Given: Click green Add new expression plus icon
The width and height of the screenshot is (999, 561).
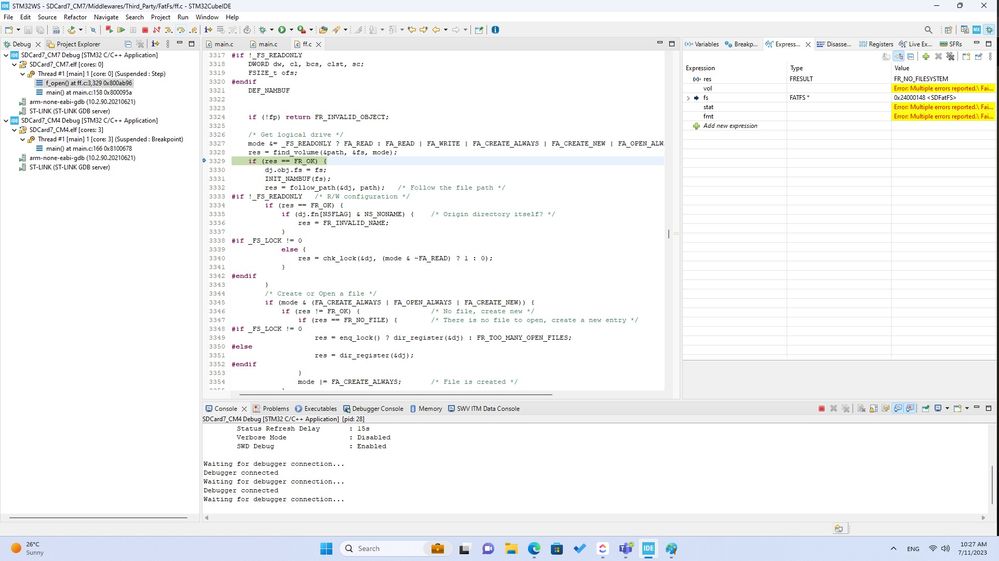Looking at the screenshot, I should (926, 56).
